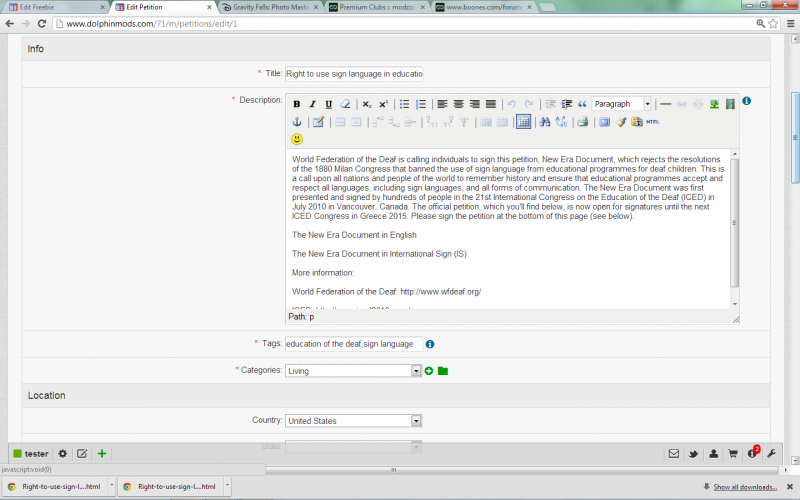Click the remove formatting eraser icon
This screenshot has width=800, height=500.
(x=345, y=104)
